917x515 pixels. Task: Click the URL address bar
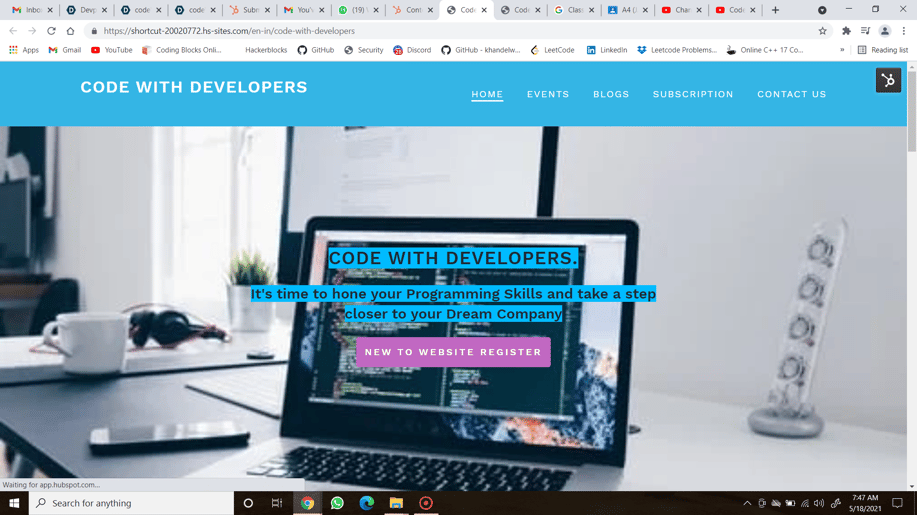click(x=450, y=31)
